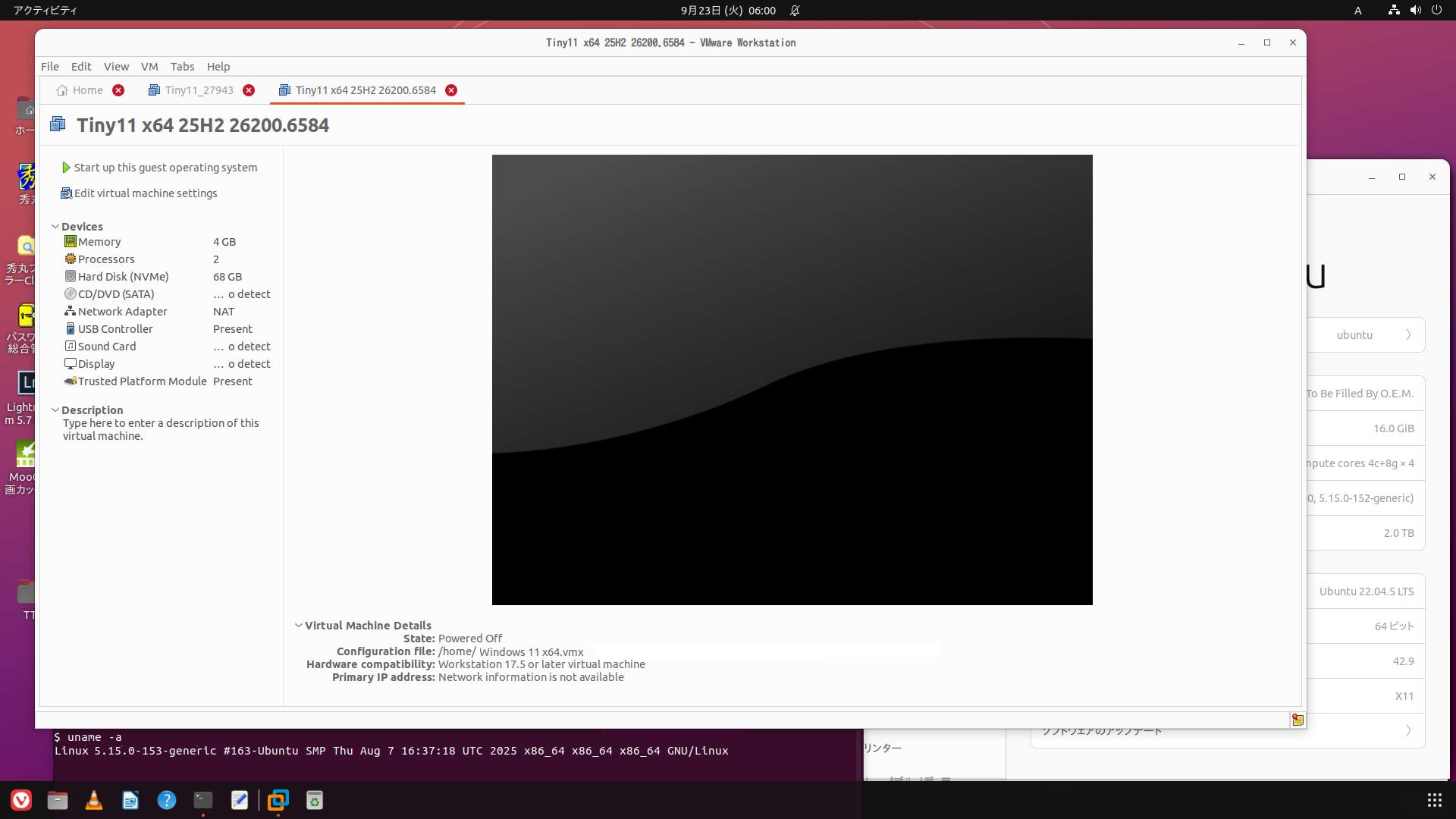This screenshot has height=819, width=1456.
Task: Select the Memory device icon
Action: pos(70,241)
